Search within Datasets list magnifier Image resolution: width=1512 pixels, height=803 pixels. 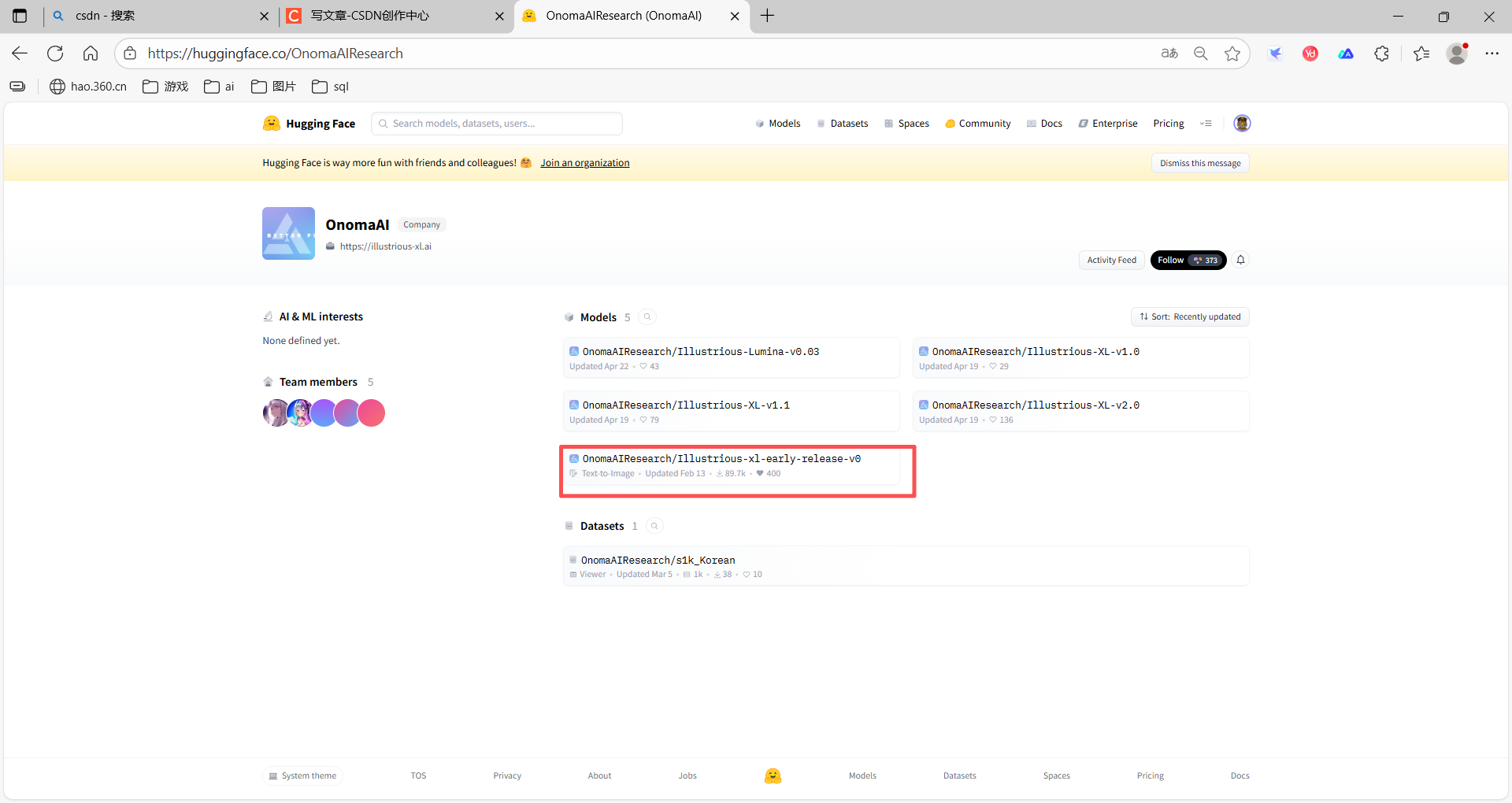(654, 526)
